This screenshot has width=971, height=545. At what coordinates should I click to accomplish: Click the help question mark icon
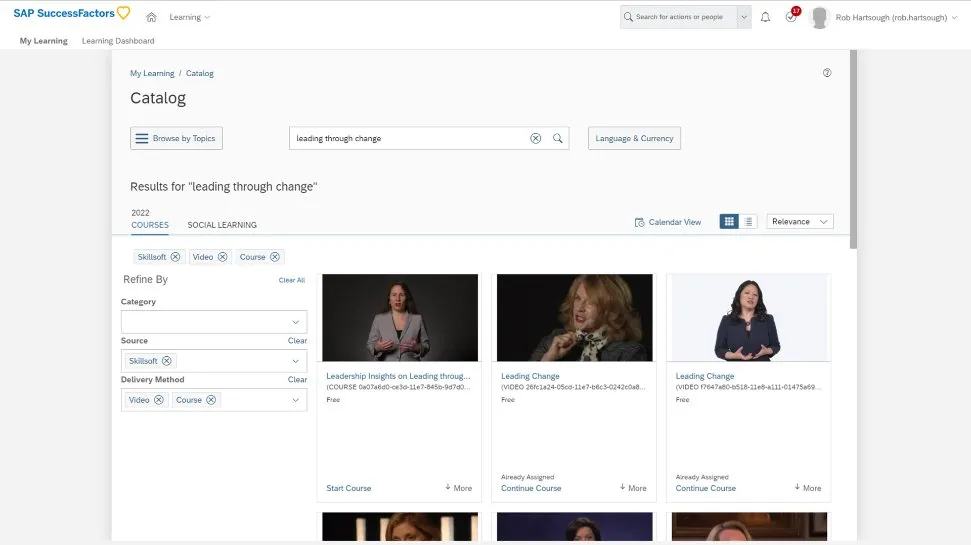pyautogui.click(x=827, y=73)
